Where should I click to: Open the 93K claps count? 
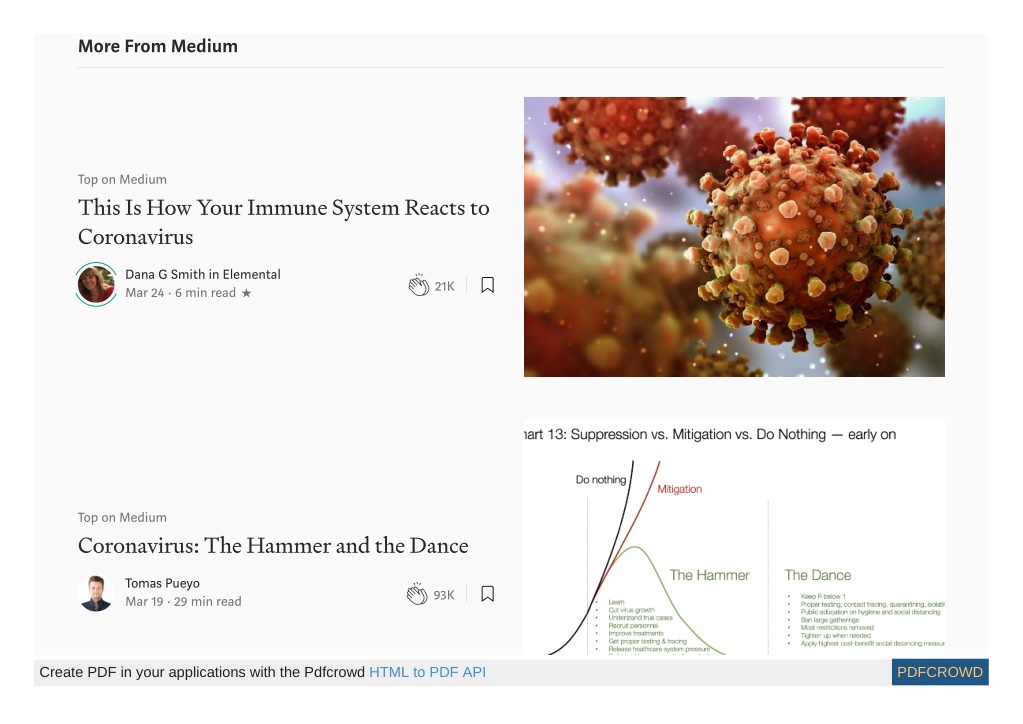click(x=444, y=595)
